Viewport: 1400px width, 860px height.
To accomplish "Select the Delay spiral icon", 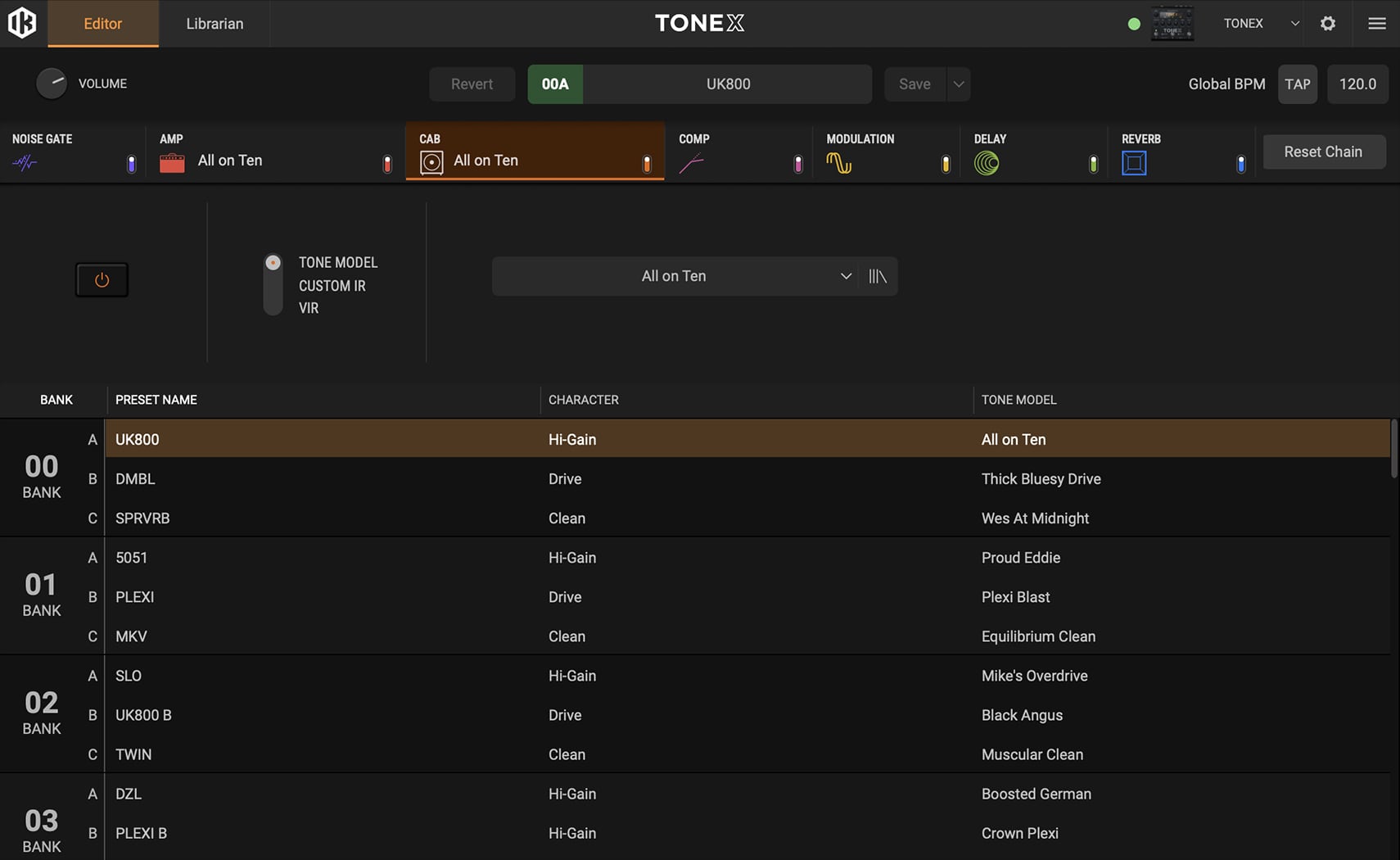I will (x=987, y=164).
